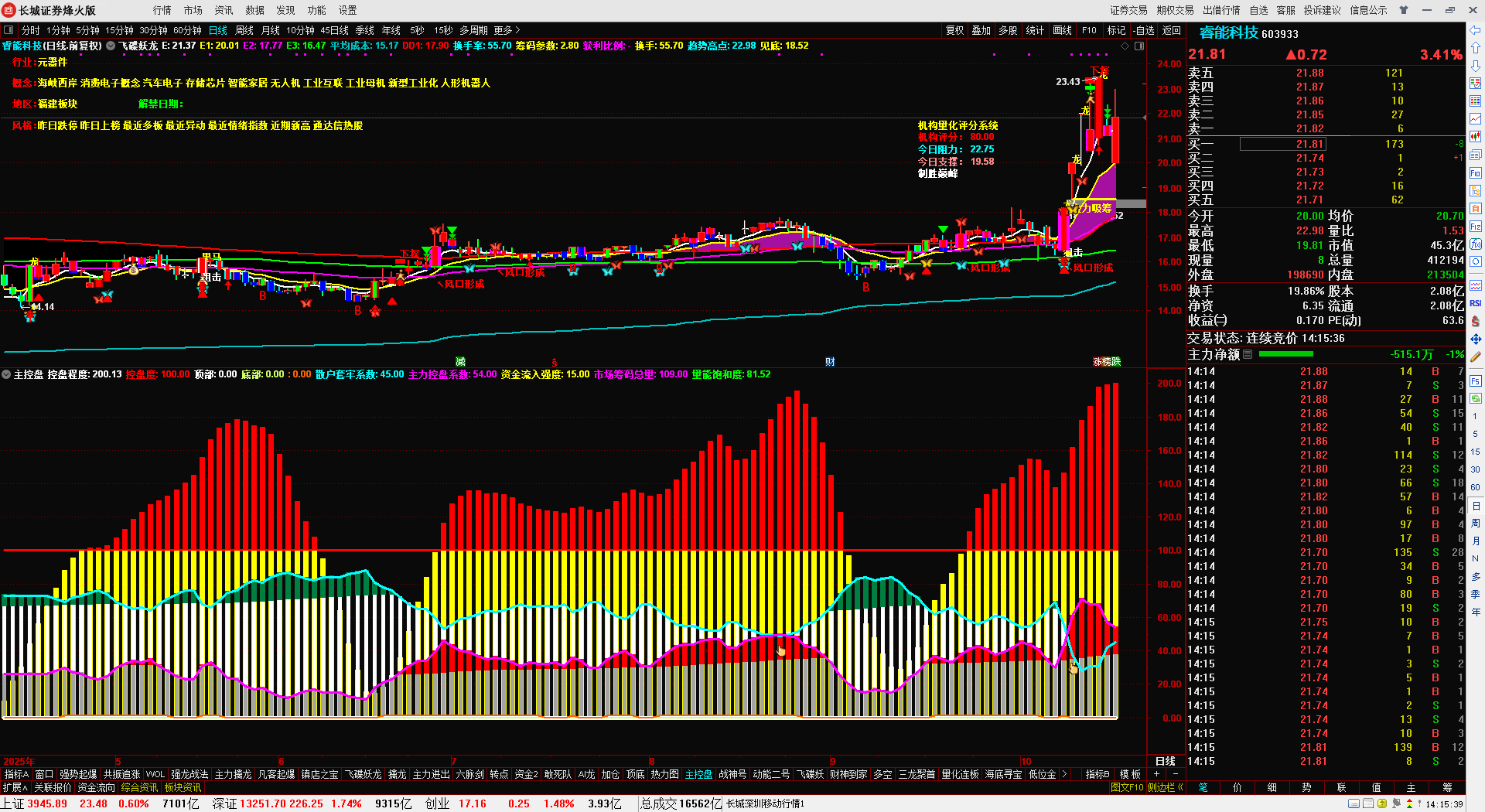Image resolution: width=1485 pixels, height=812 pixels.
Task: Click the 买一 price input box 21.81
Action: [1283, 144]
